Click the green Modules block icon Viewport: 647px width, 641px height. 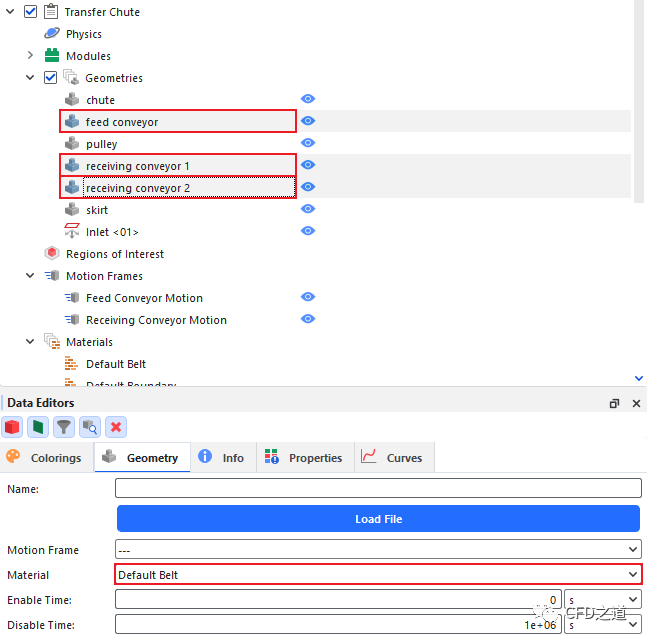pyautogui.click(x=52, y=55)
